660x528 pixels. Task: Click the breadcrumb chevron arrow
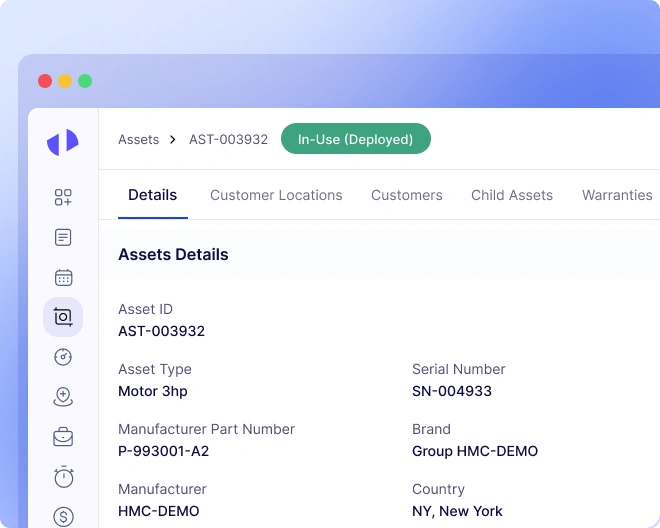pos(173,139)
